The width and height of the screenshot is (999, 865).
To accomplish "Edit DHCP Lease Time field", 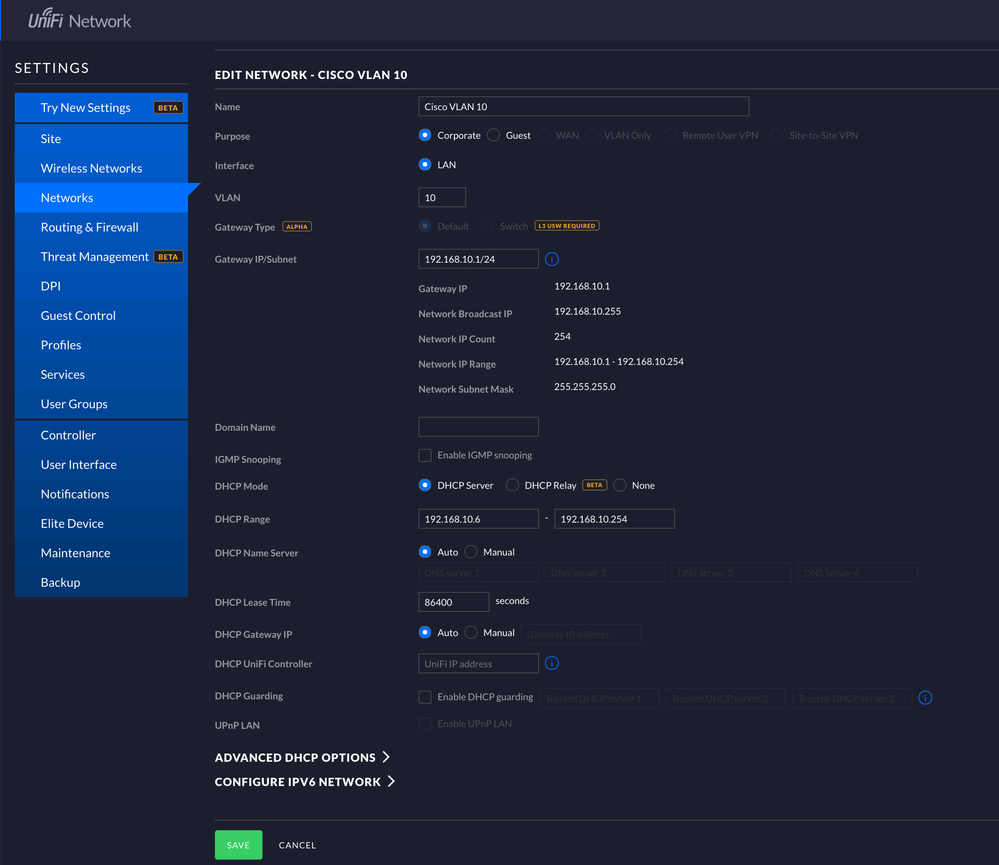I will pos(454,602).
